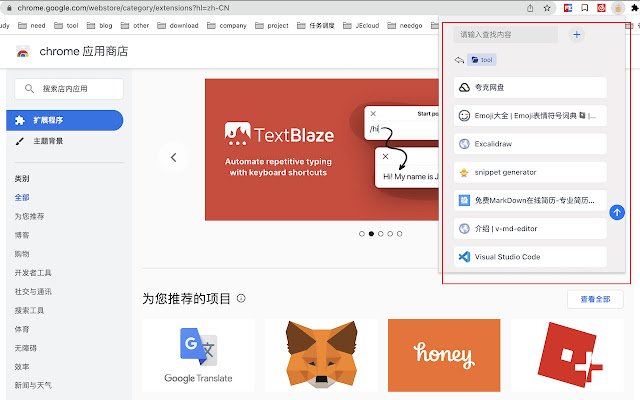The image size is (640, 400).
Task: Open the JEcloud bookmarks folder
Action: coord(361,25)
